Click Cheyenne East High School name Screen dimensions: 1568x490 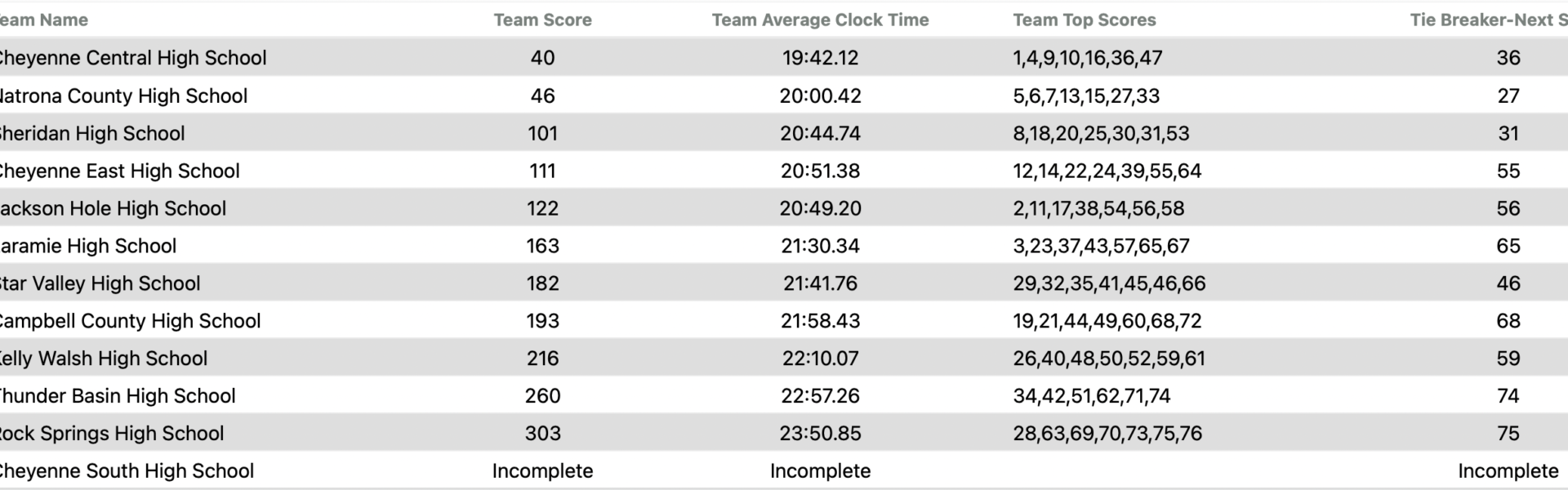[119, 171]
